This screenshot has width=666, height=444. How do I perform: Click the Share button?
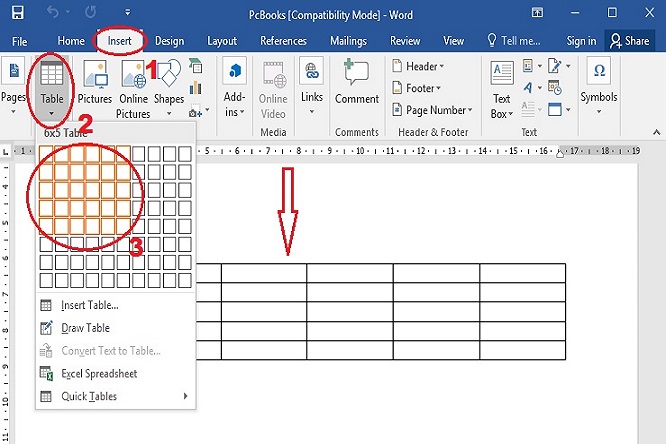(x=629, y=41)
